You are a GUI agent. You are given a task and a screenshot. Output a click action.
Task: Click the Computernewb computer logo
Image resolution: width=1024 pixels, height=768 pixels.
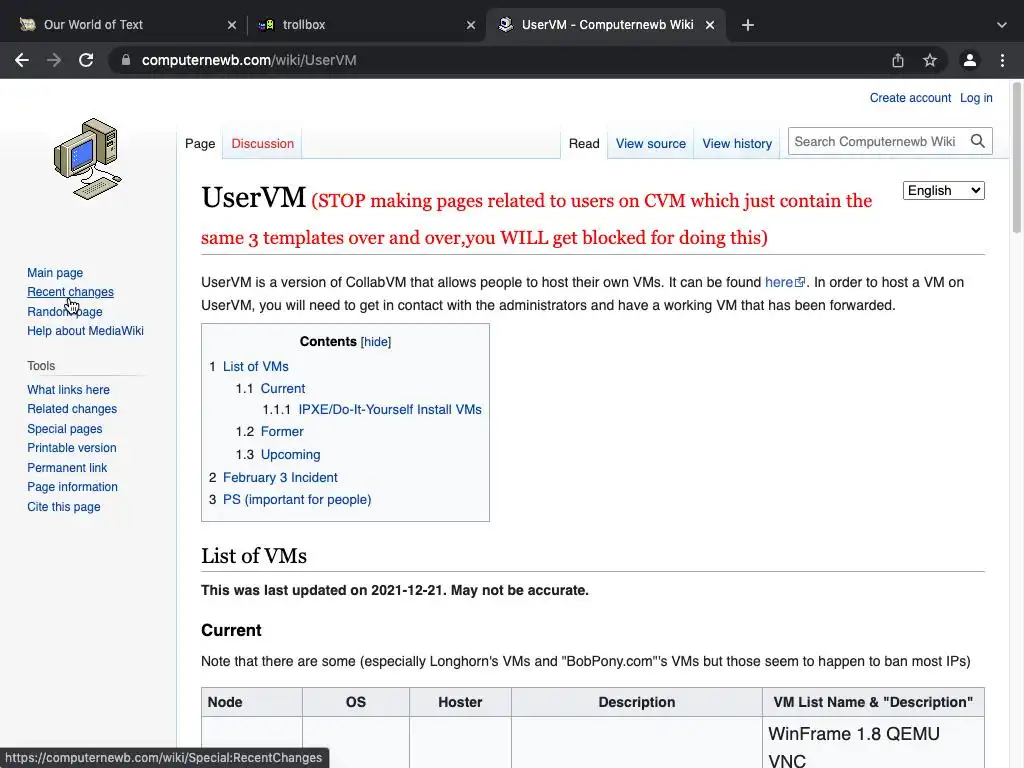point(88,159)
